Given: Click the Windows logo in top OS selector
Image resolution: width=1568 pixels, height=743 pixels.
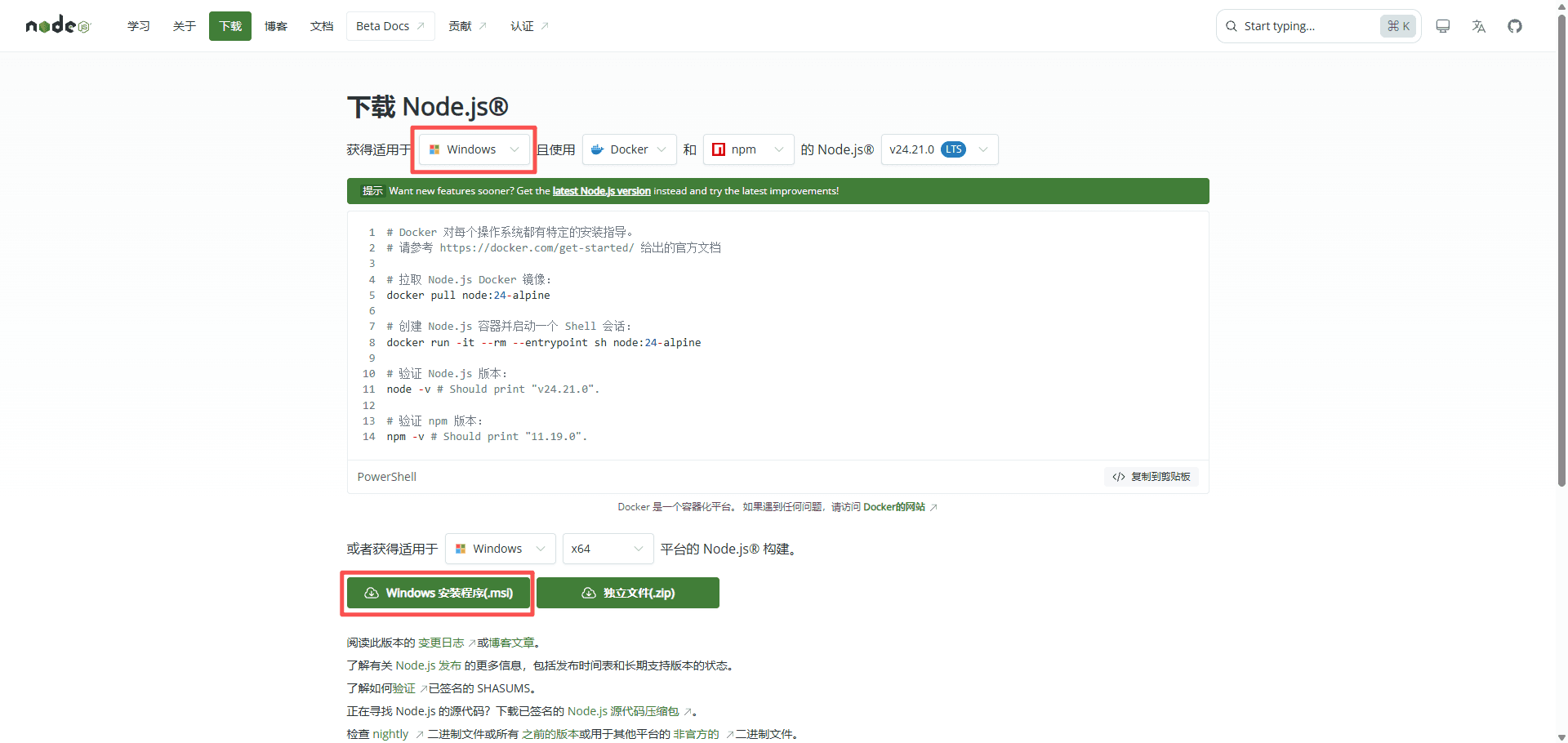Looking at the screenshot, I should pyautogui.click(x=434, y=149).
